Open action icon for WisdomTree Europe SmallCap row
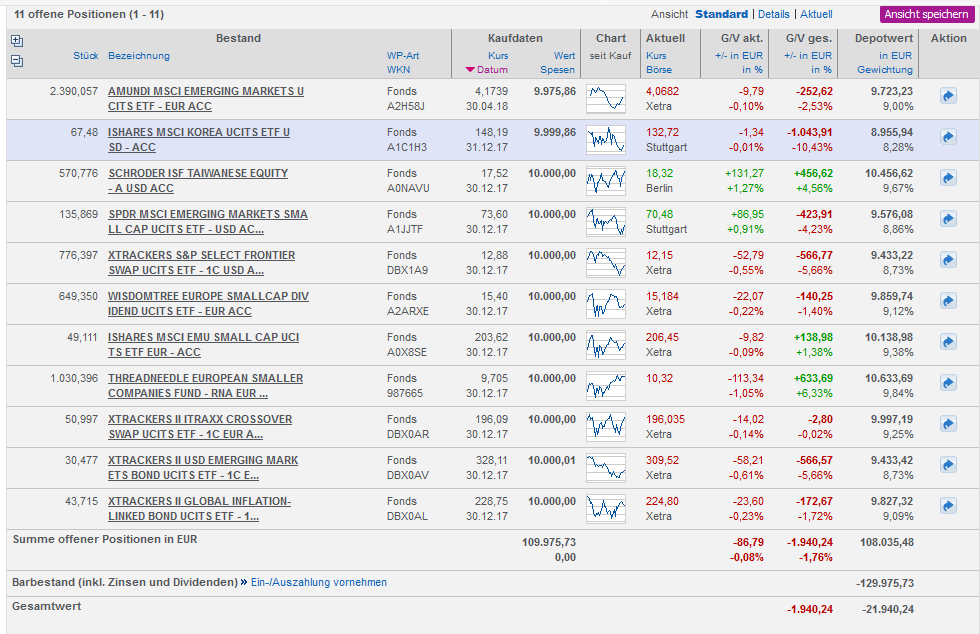This screenshot has height=634, width=980. (x=948, y=301)
